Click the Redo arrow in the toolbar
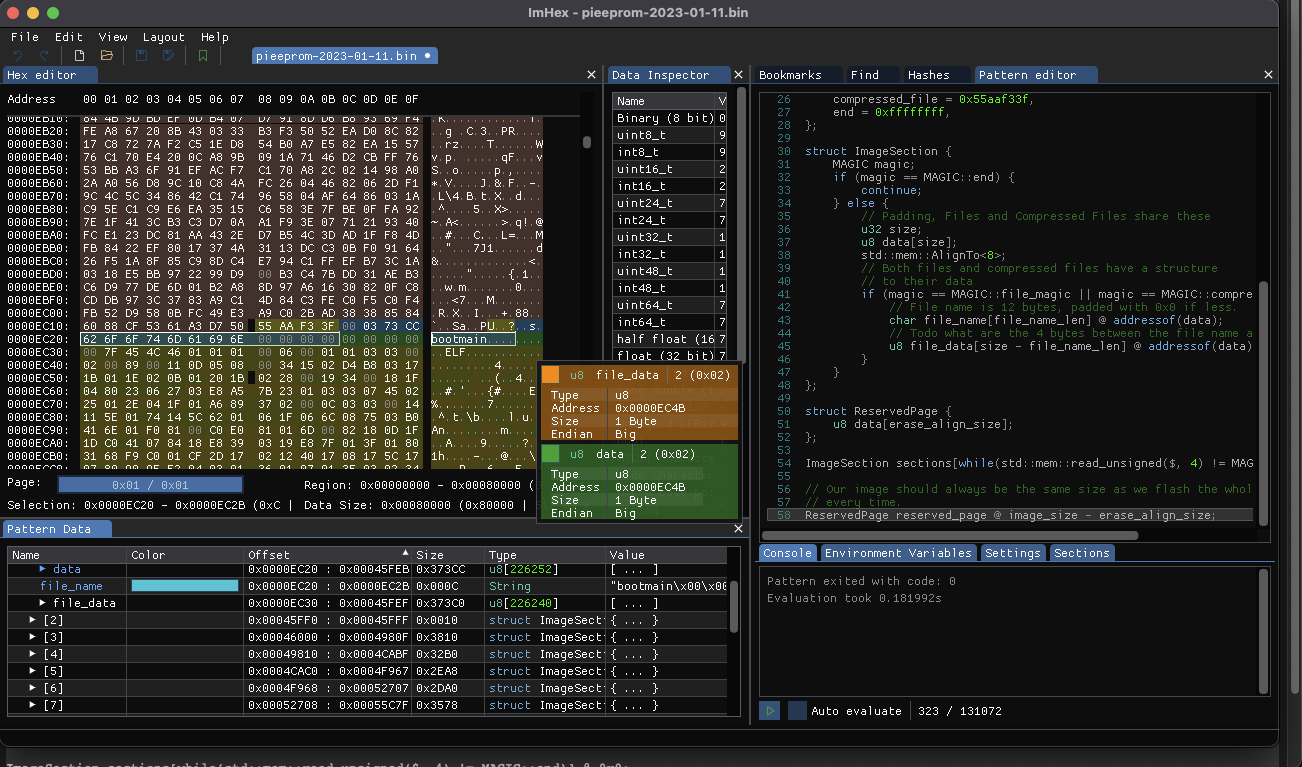1302x767 pixels. tap(43, 56)
